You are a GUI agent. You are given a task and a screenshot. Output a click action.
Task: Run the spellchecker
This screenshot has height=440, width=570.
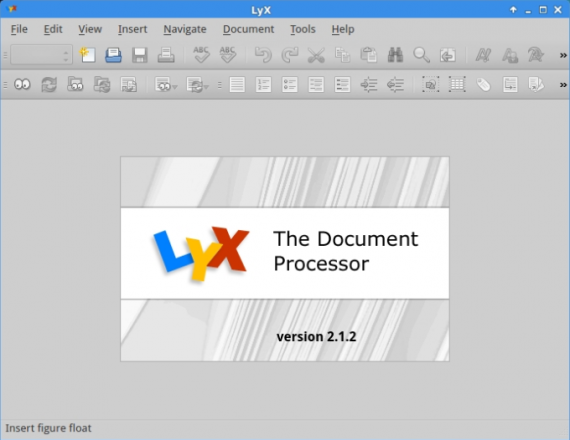click(201, 55)
